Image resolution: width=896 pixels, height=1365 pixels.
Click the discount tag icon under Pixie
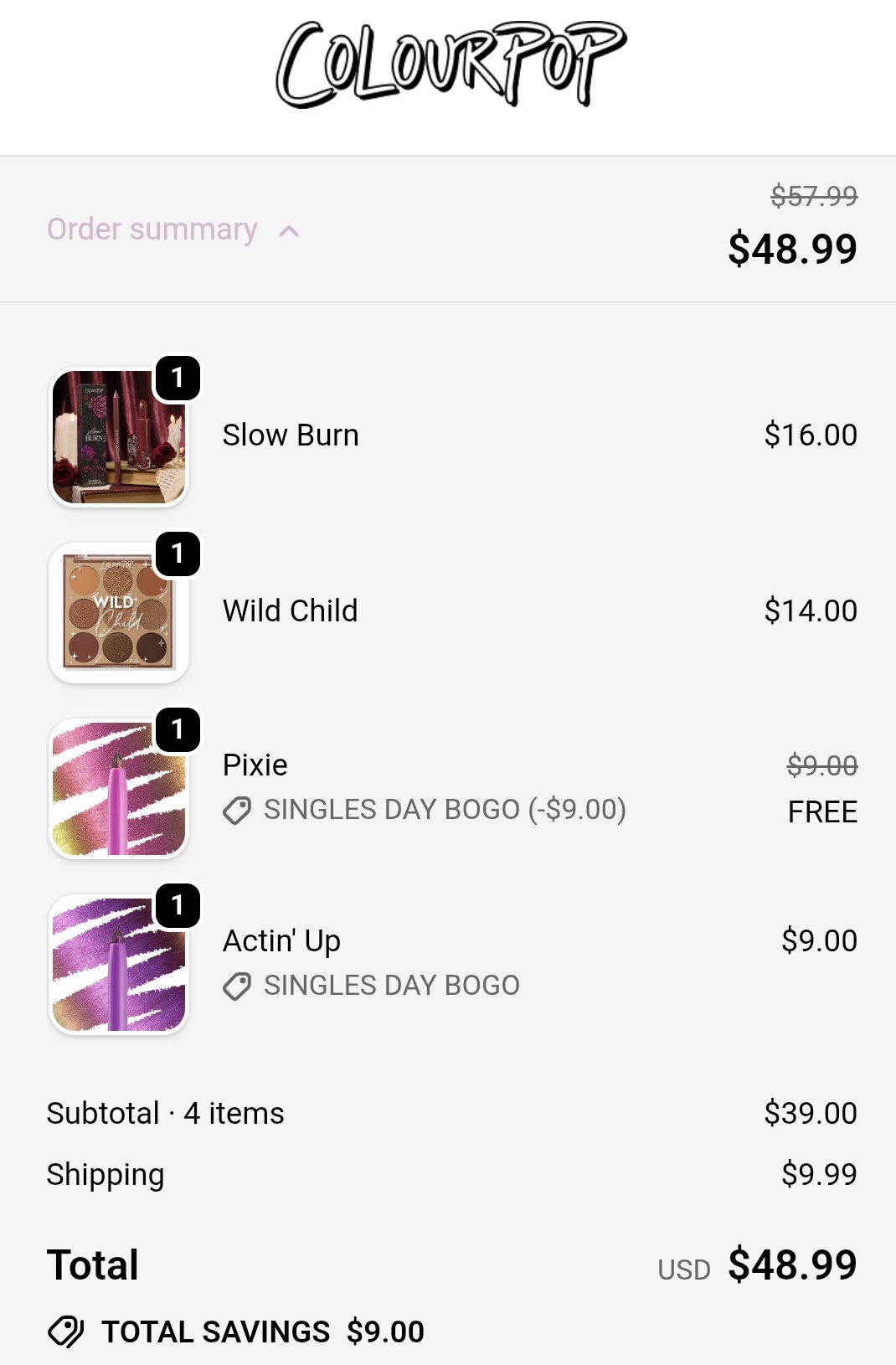pos(237,811)
